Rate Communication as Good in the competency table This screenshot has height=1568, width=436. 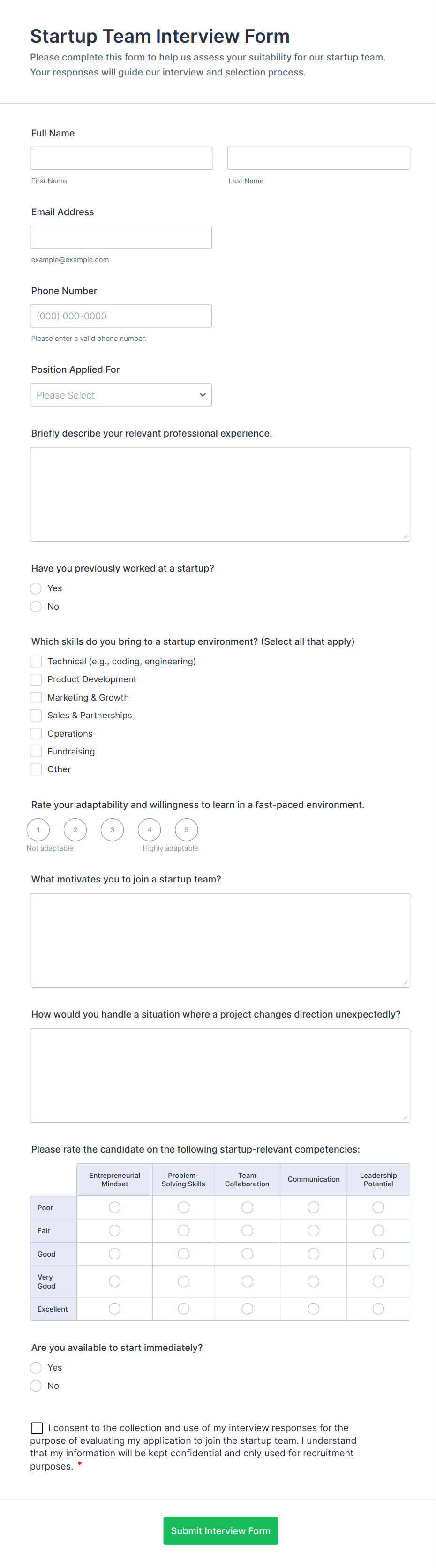click(313, 1253)
